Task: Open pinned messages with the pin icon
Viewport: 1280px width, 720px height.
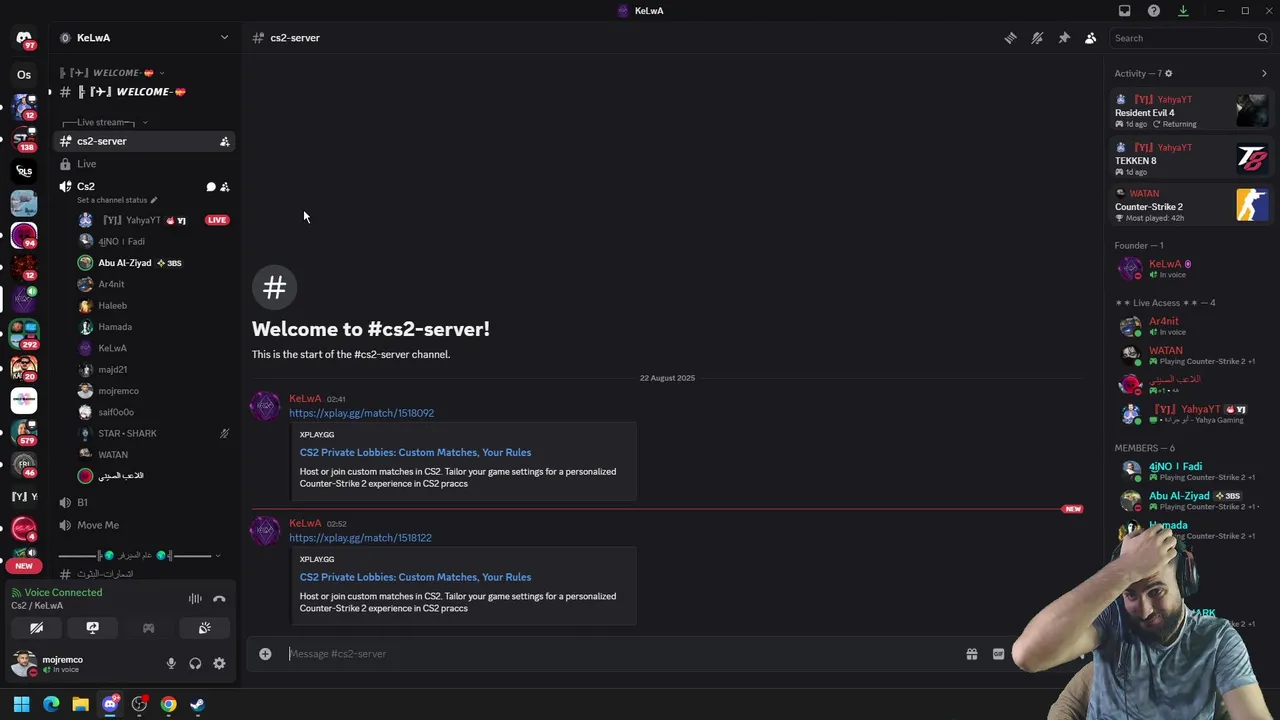Action: [1064, 38]
